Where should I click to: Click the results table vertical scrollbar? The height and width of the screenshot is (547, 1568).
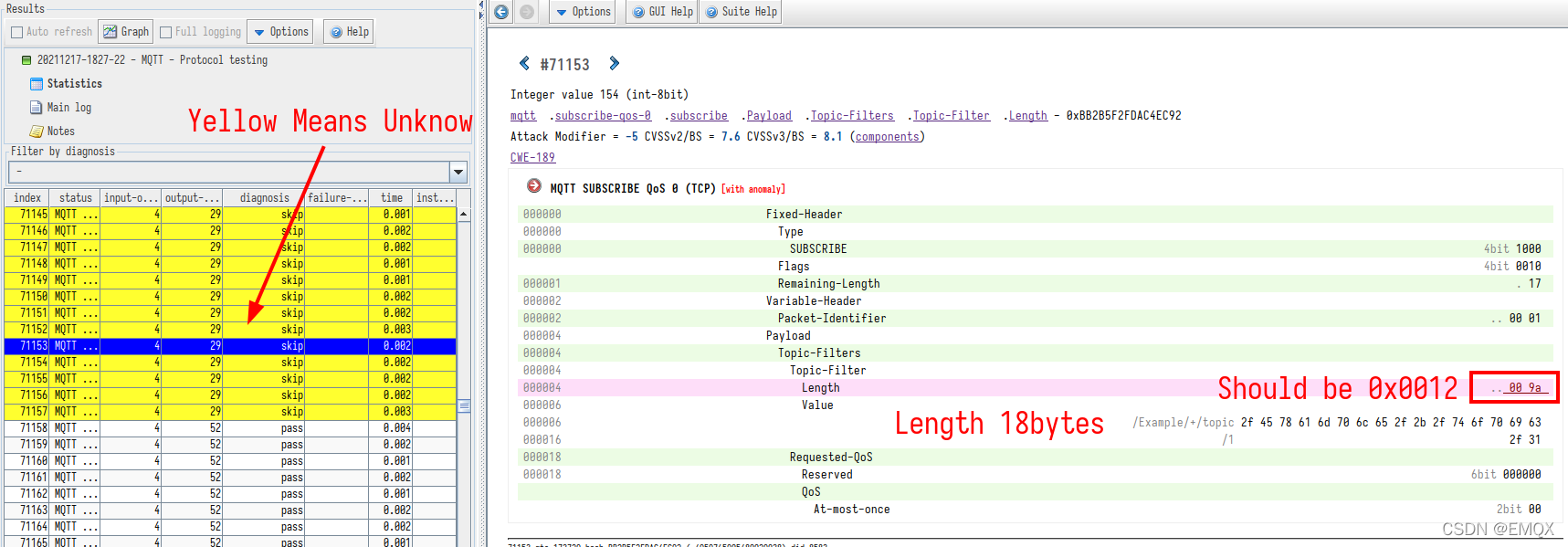(464, 365)
